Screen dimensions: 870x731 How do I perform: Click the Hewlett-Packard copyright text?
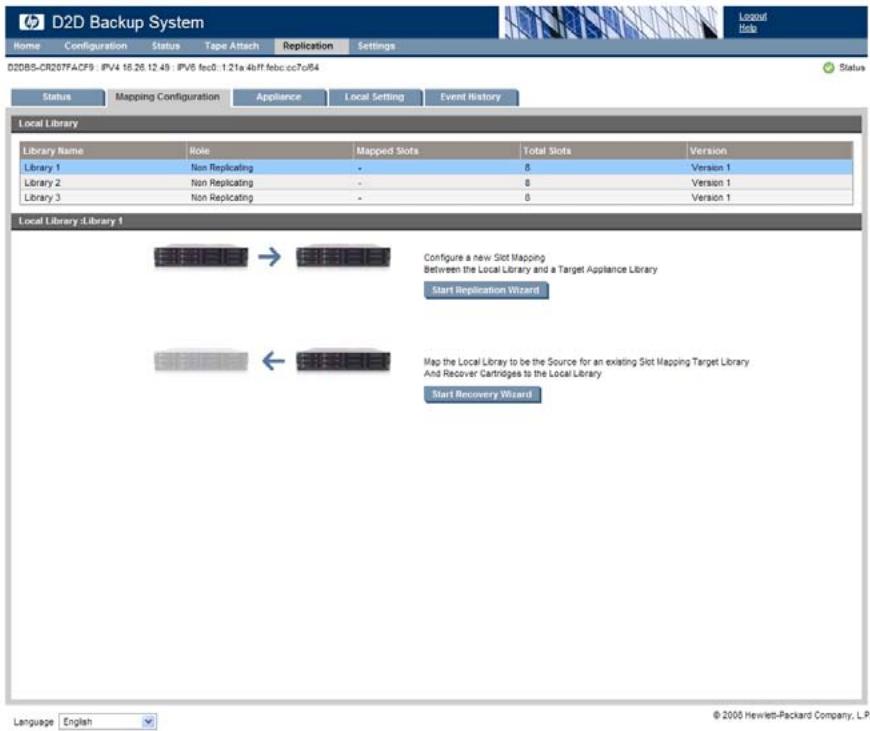click(x=791, y=715)
